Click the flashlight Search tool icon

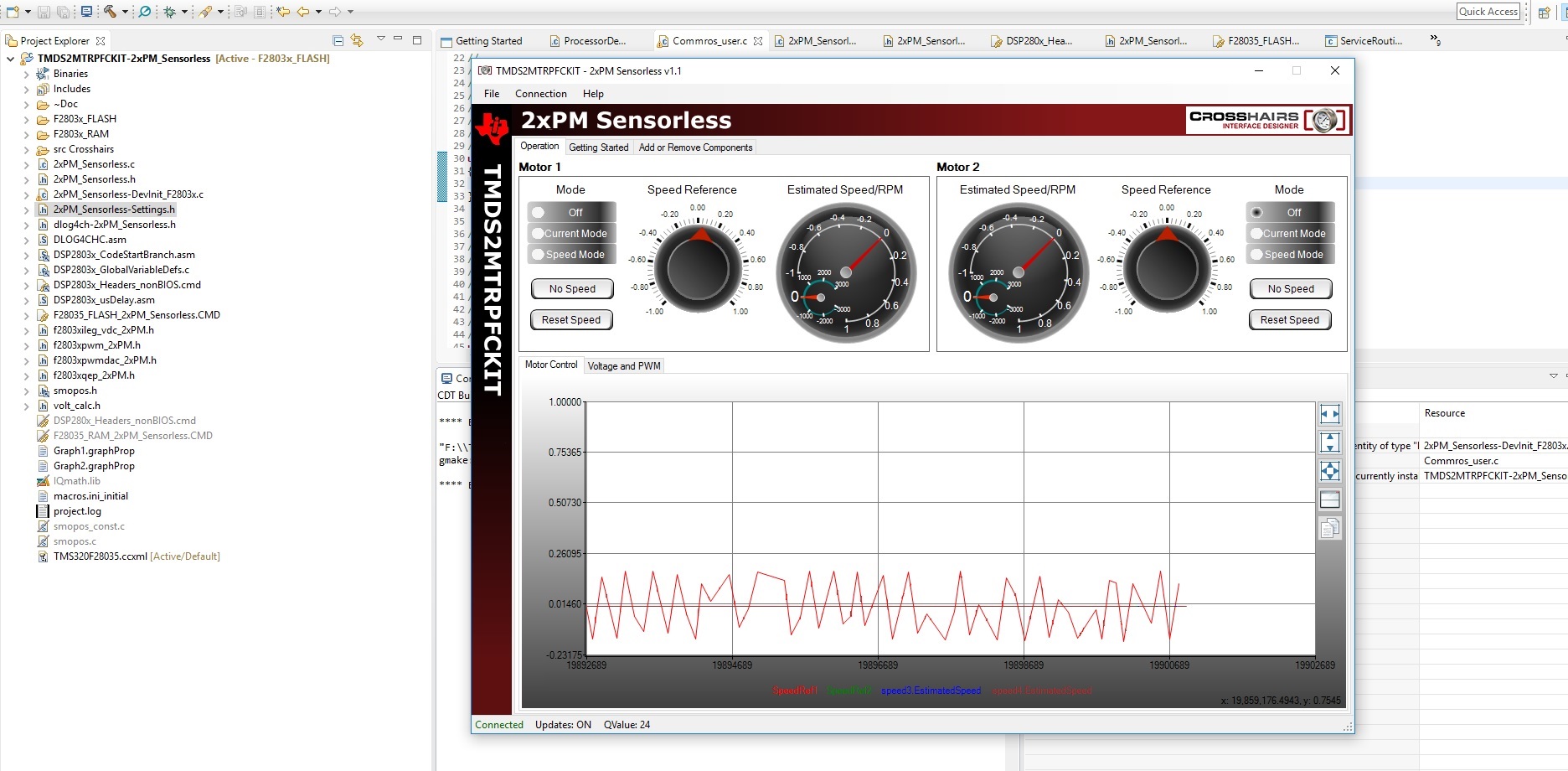205,12
